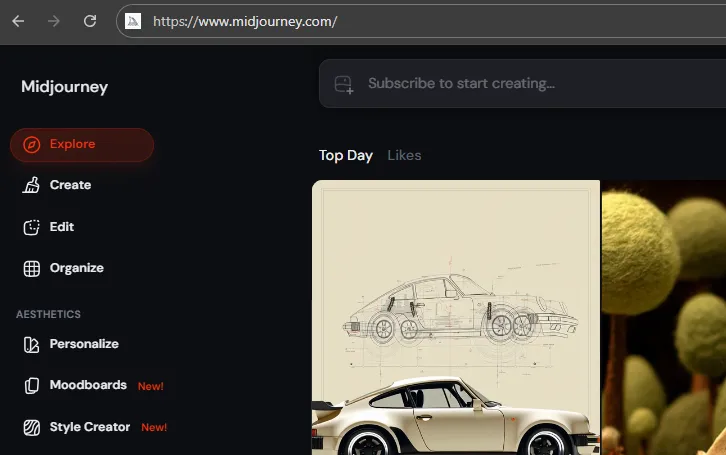Screen dimensions: 726x455
Task: Go back using browser back arrow
Action: [x=18, y=21]
